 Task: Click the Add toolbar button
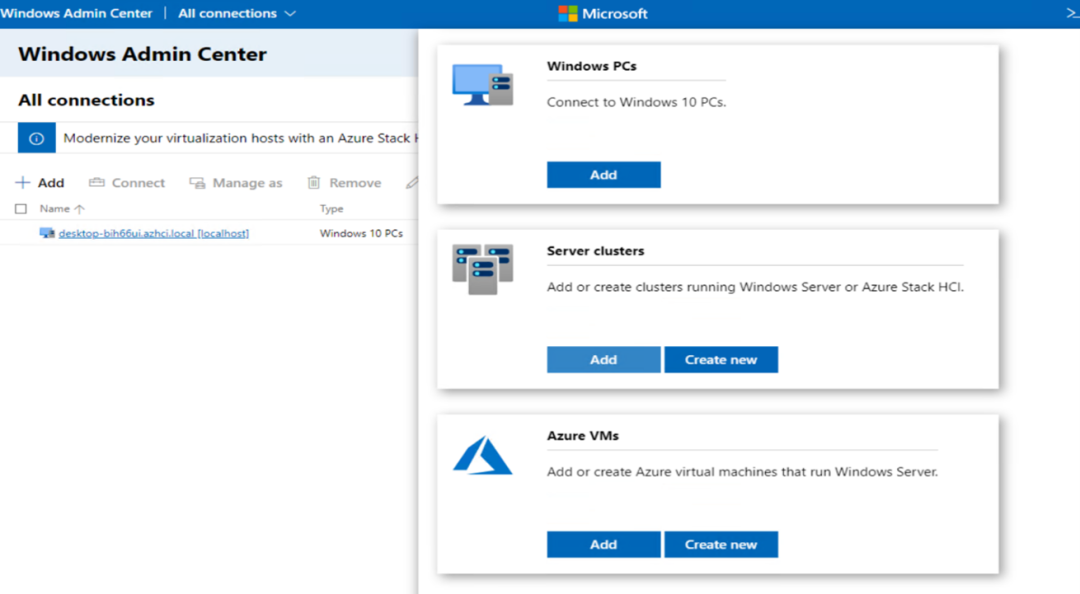pyautogui.click(x=40, y=183)
